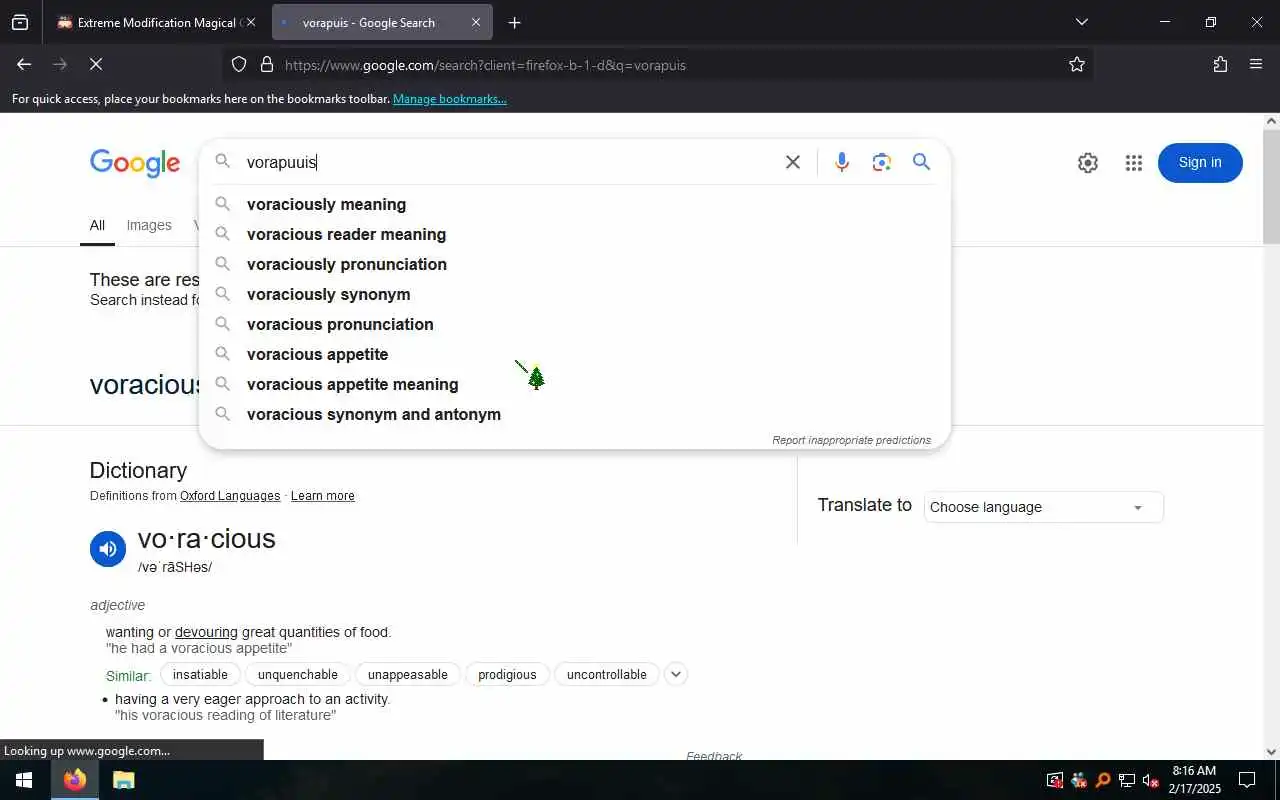
Task: Click the page vertical scrollbar thumb
Action: click(x=1271, y=186)
